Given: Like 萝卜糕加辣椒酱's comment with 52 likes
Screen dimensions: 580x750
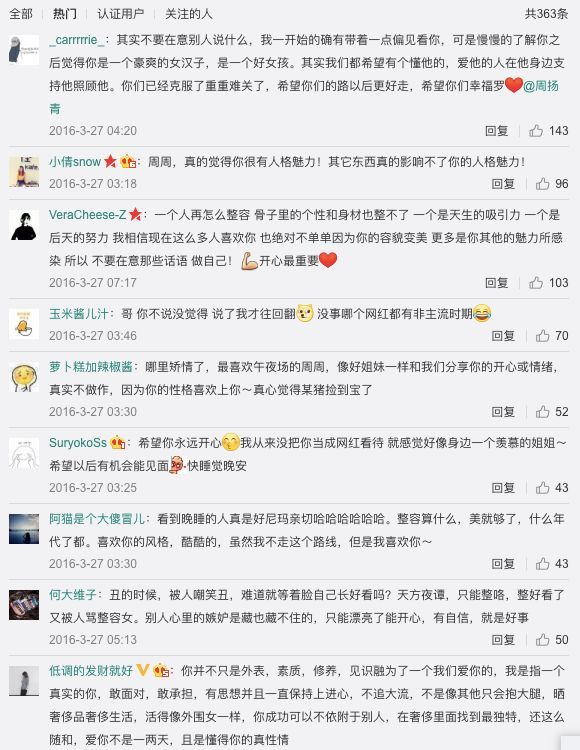Looking at the screenshot, I should pyautogui.click(x=542, y=412).
